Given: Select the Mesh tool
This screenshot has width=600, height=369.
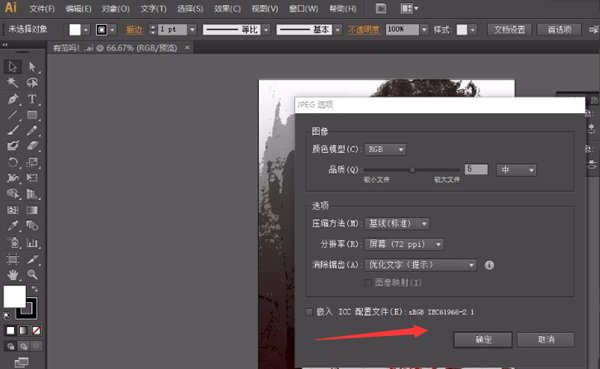Looking at the screenshot, I should [x=13, y=210].
